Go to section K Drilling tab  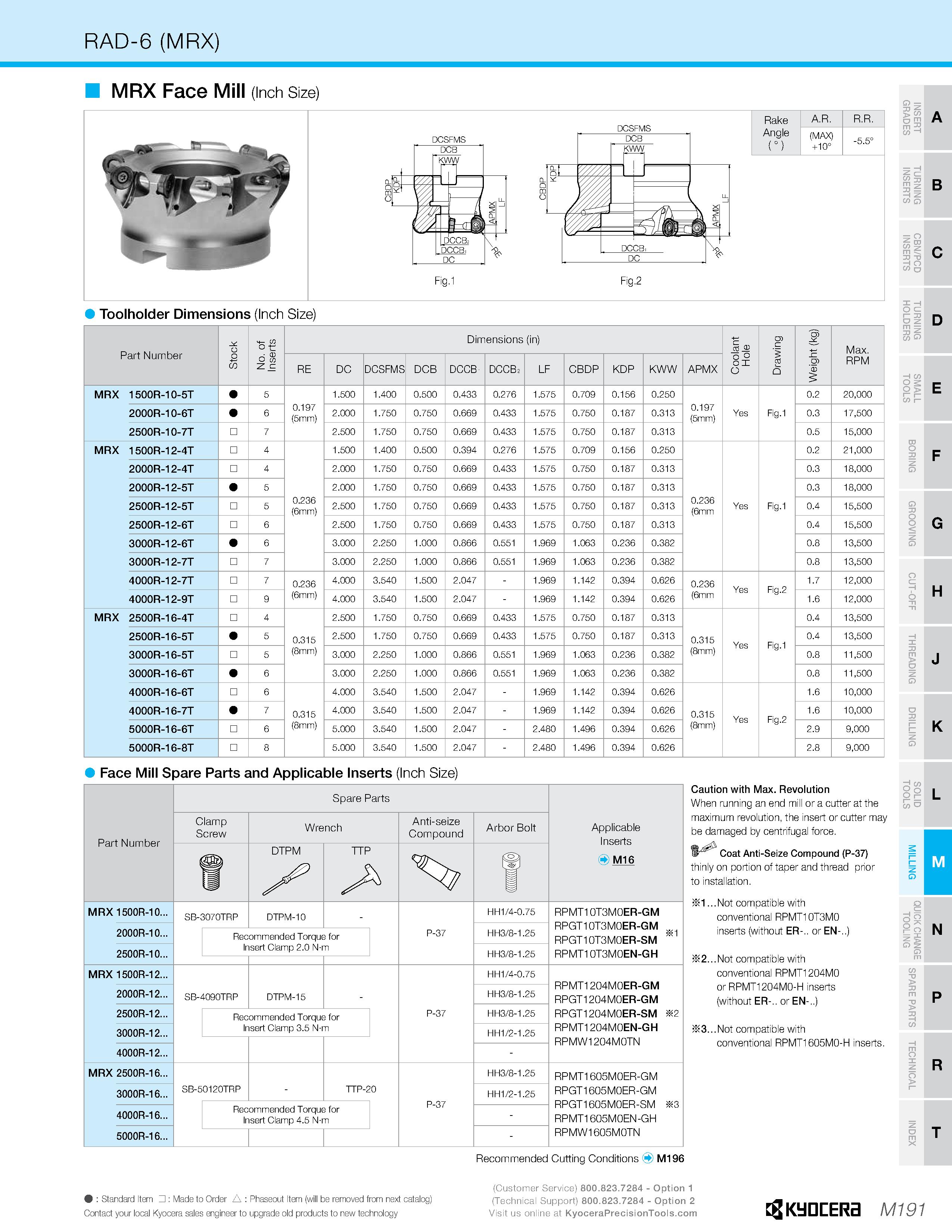click(x=925, y=727)
